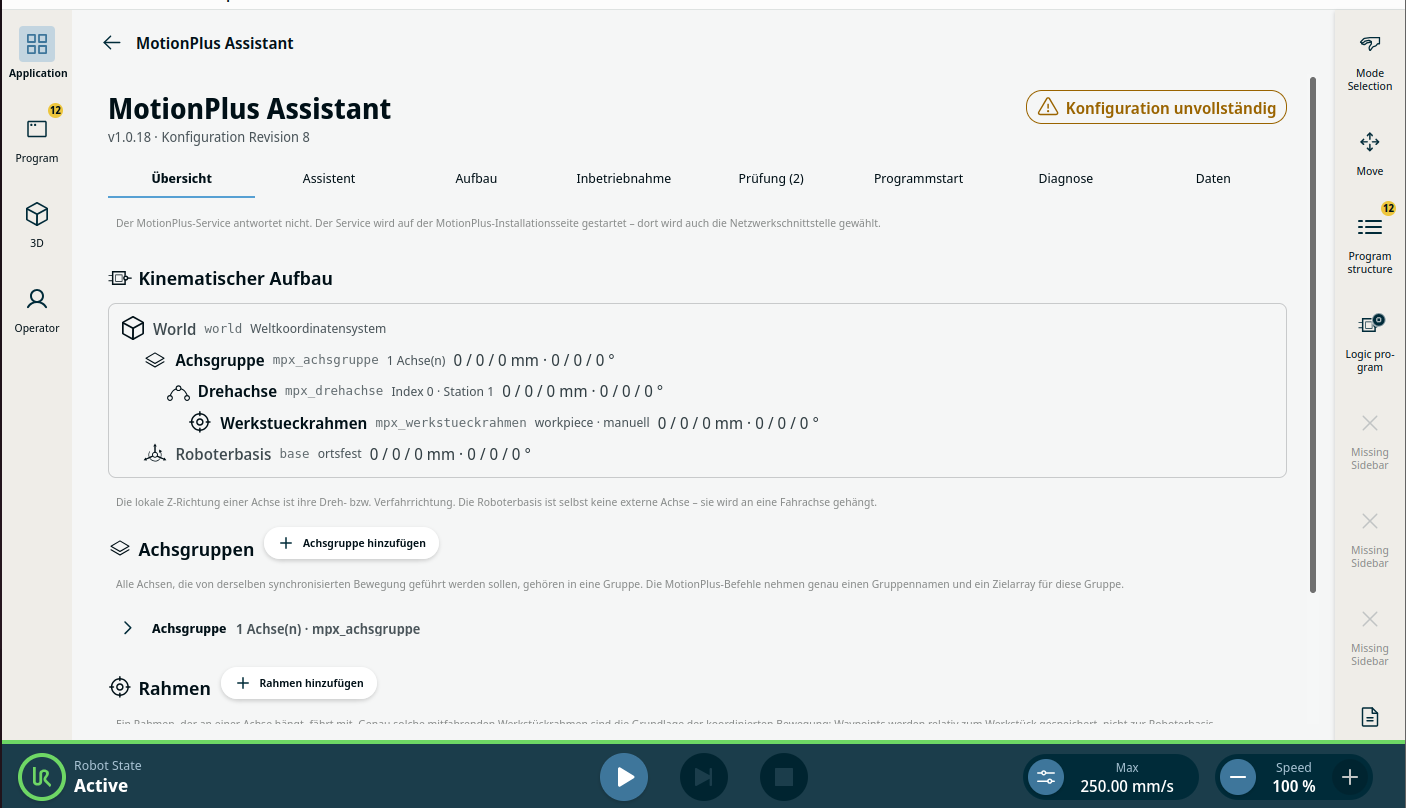1406x808 pixels.
Task: Select the World tree row
Action: tap(697, 328)
